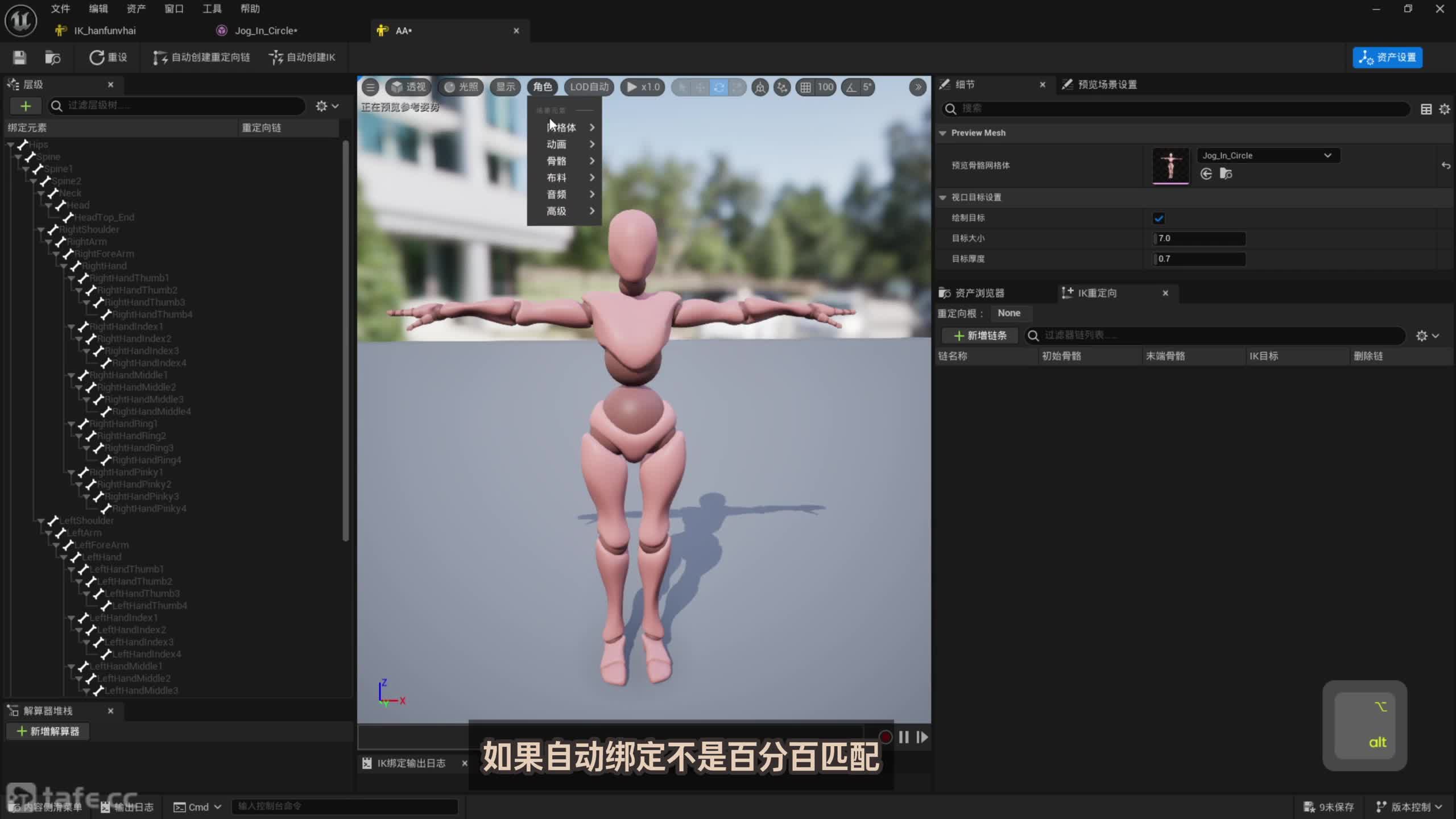Click the 目标大小 value field

pyautogui.click(x=1199, y=238)
